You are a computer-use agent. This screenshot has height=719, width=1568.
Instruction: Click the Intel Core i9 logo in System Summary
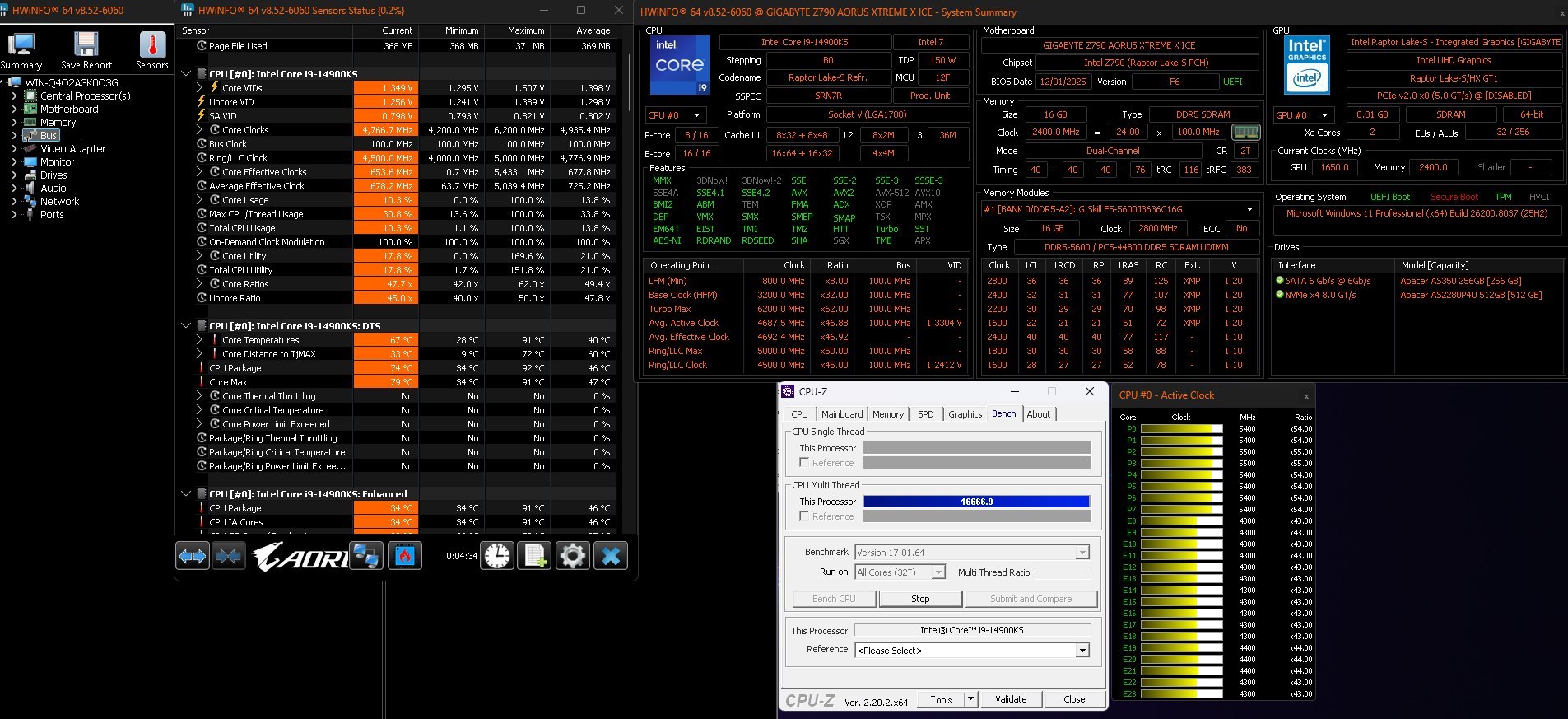[x=680, y=64]
